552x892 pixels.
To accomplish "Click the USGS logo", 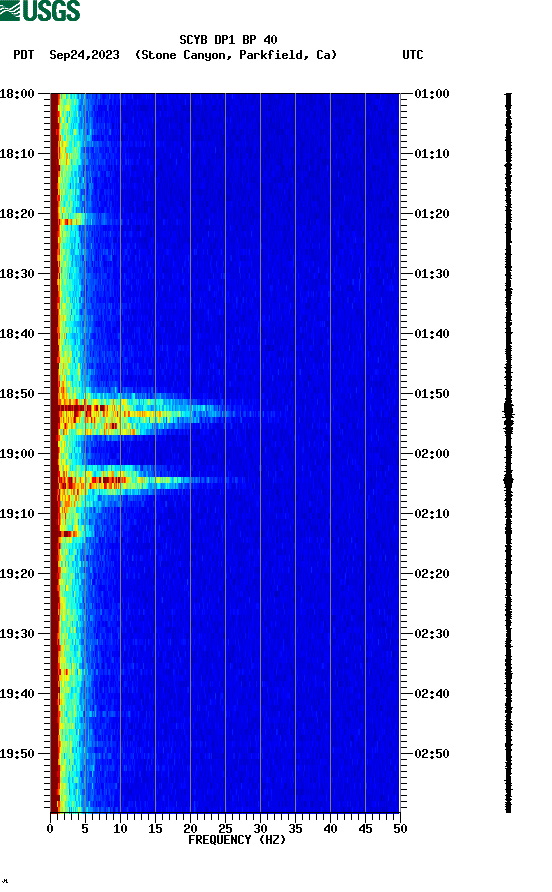I will (40, 11).
